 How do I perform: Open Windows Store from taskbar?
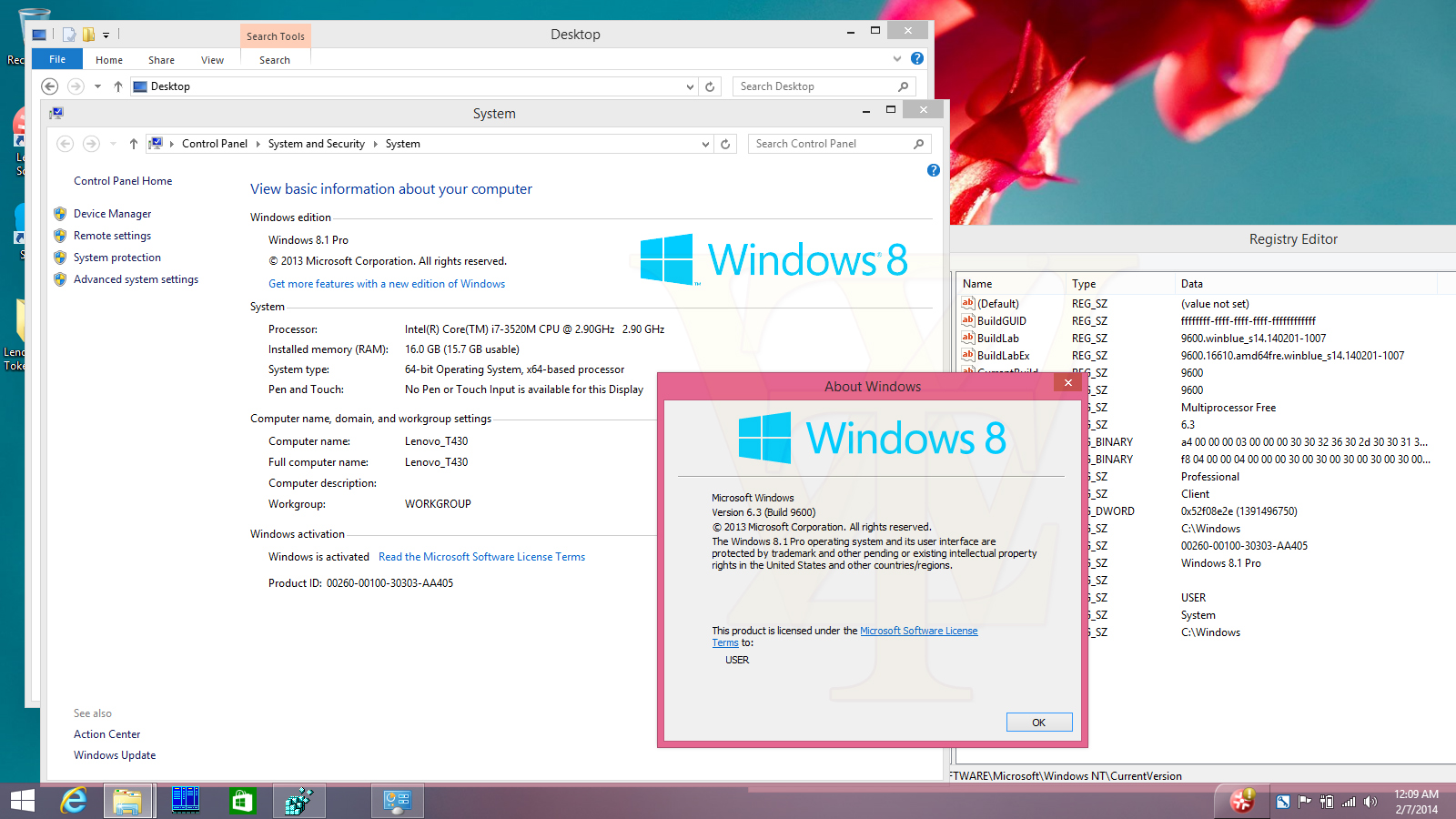[241, 801]
